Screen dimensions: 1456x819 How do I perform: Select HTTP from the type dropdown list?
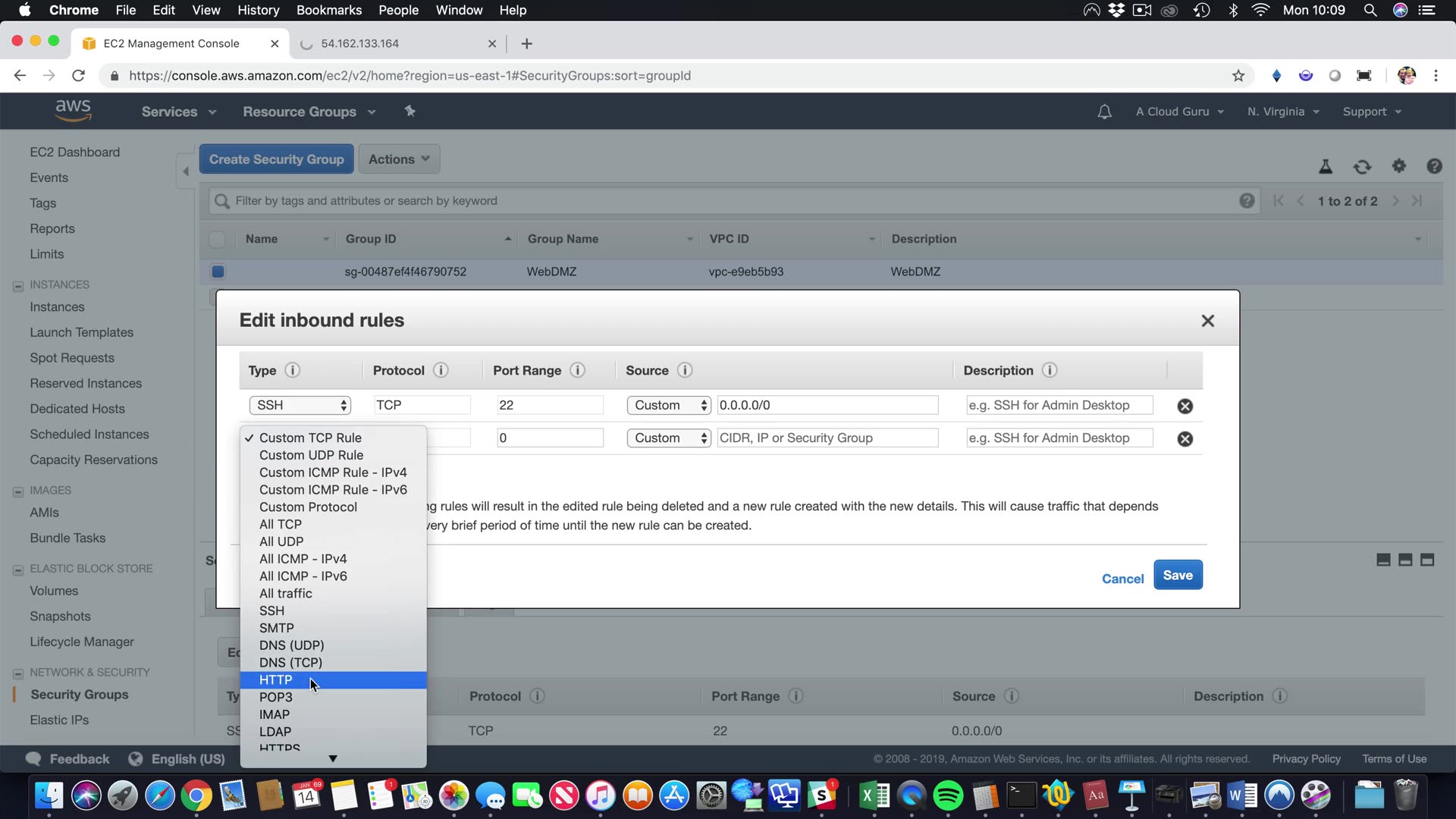(276, 680)
